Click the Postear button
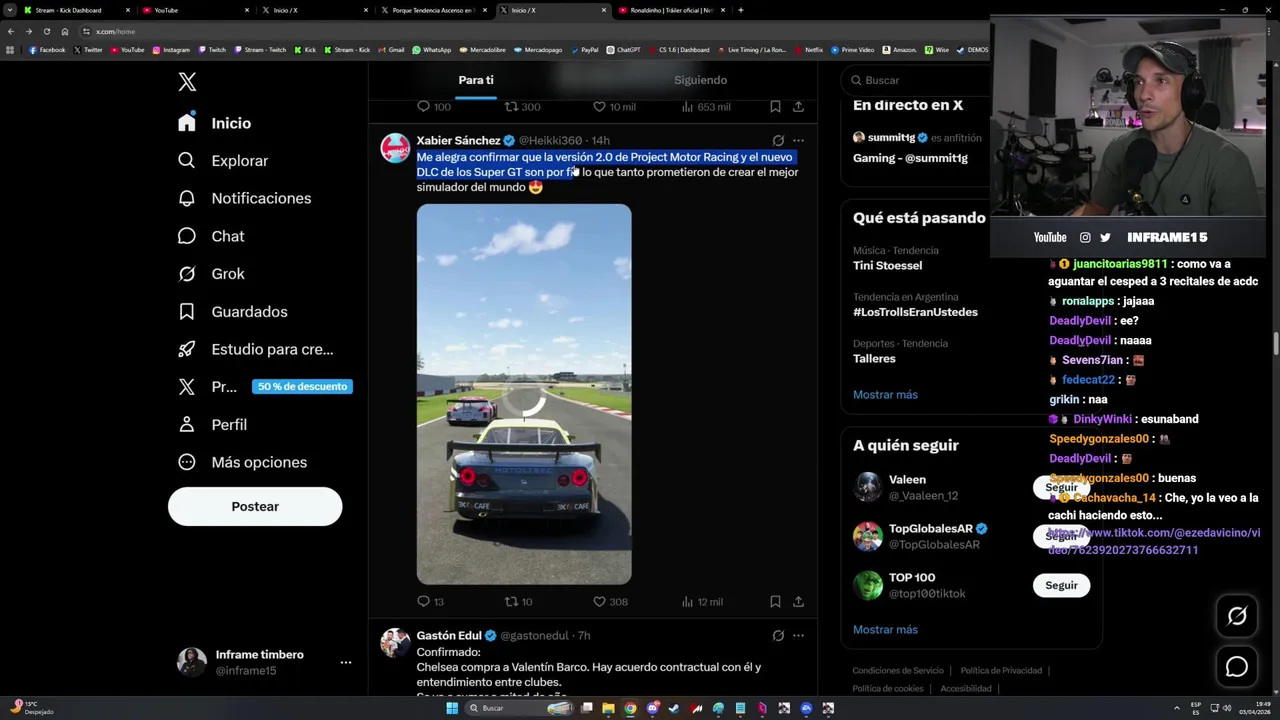 pyautogui.click(x=255, y=506)
